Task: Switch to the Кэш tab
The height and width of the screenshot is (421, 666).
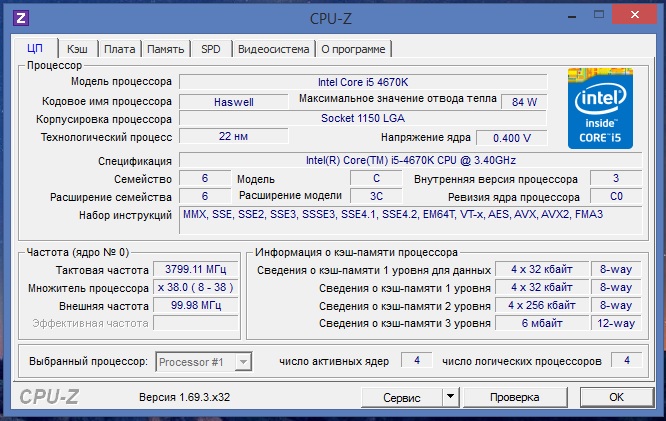Action: click(x=77, y=49)
